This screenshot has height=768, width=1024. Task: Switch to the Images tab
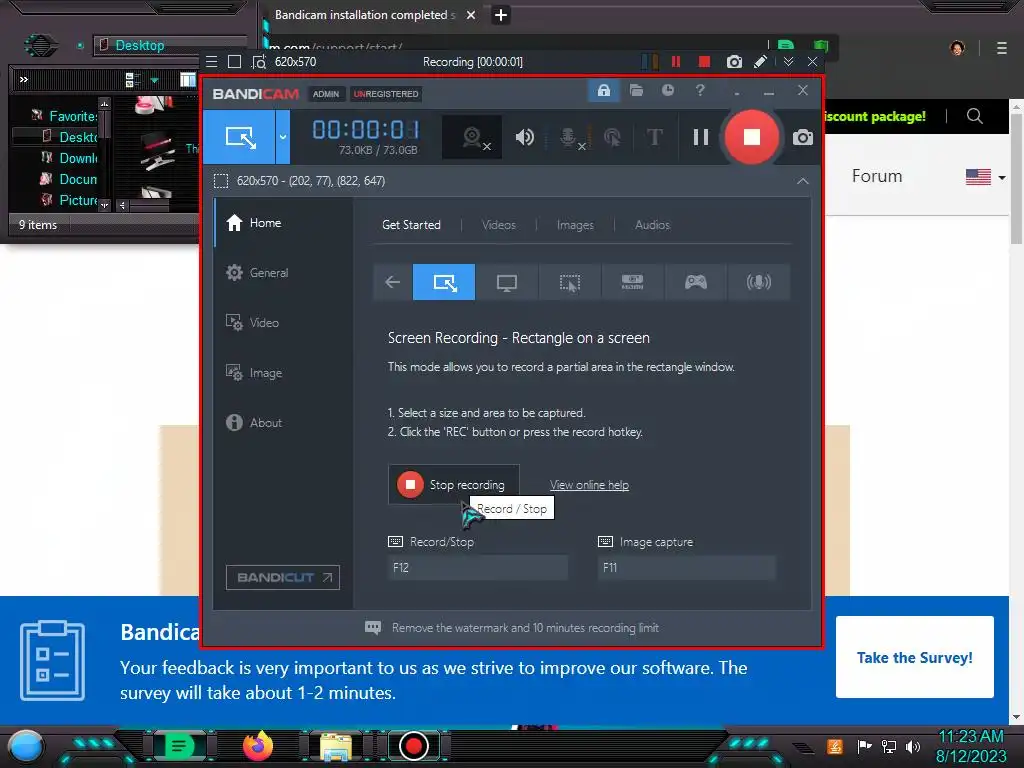click(575, 225)
